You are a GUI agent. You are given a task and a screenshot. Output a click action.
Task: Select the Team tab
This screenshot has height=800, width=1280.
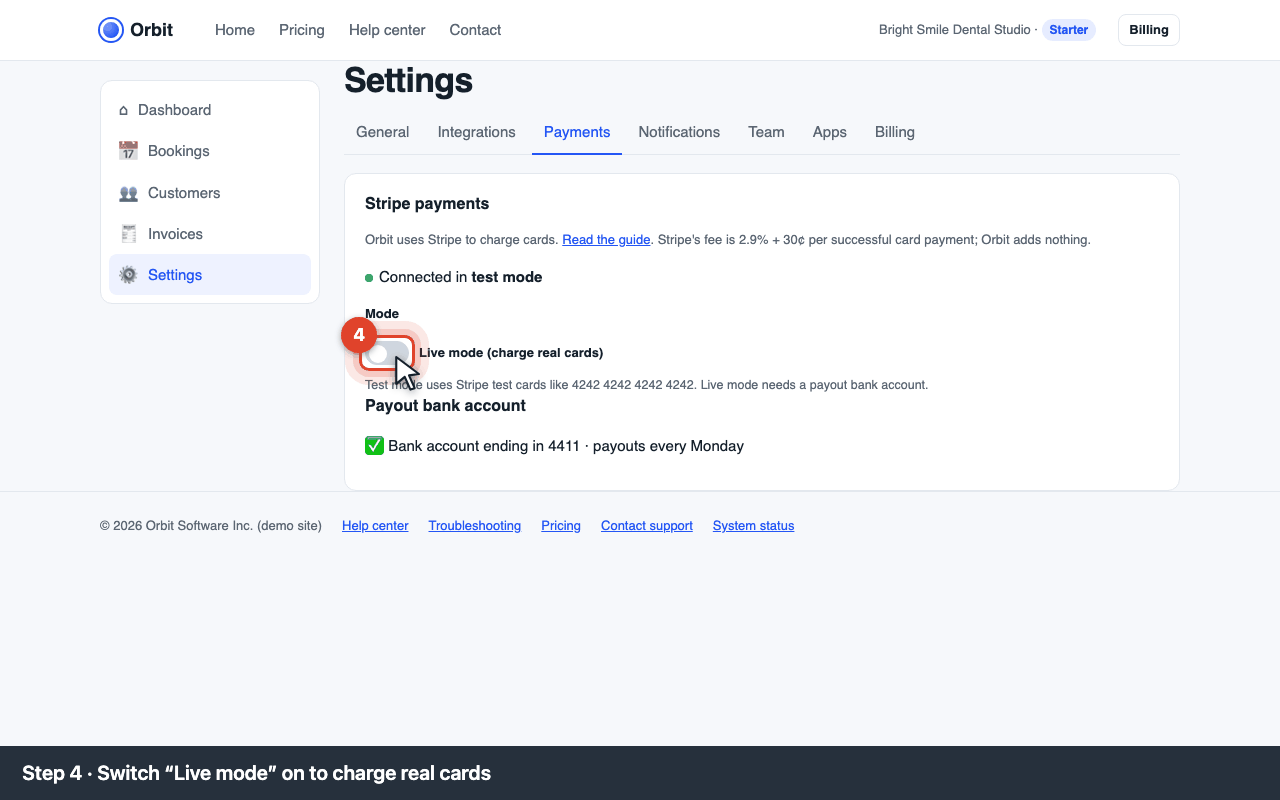tap(766, 132)
